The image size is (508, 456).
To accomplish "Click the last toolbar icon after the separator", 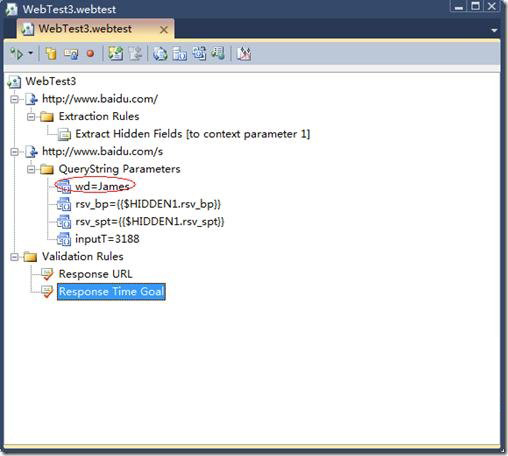I will [x=244, y=54].
